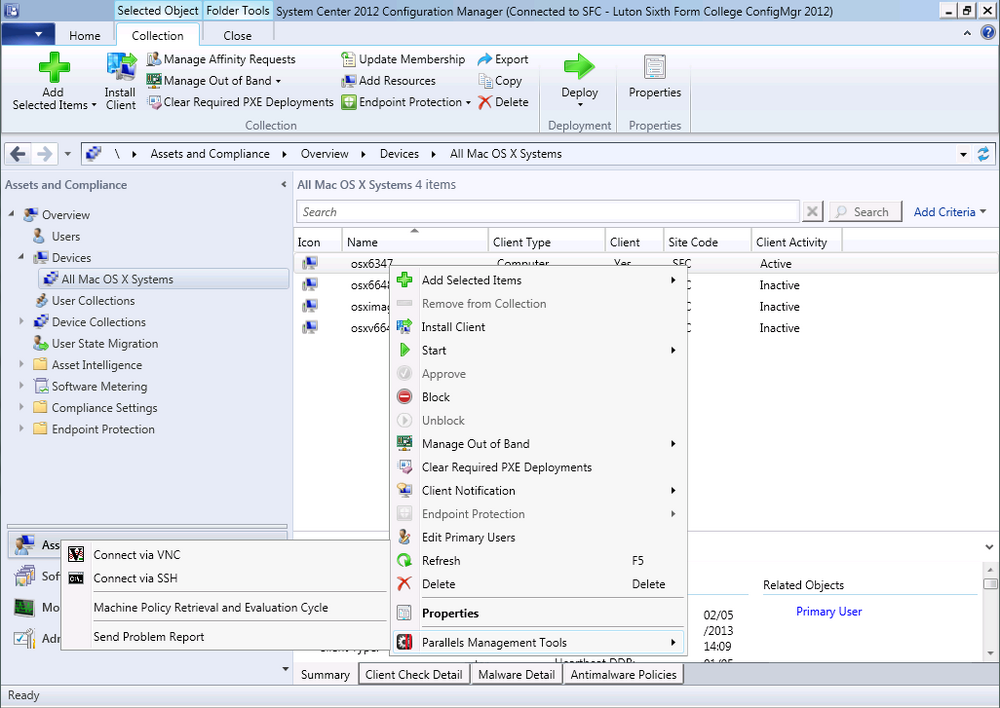Expand the Client Notification submenu

(x=673, y=490)
